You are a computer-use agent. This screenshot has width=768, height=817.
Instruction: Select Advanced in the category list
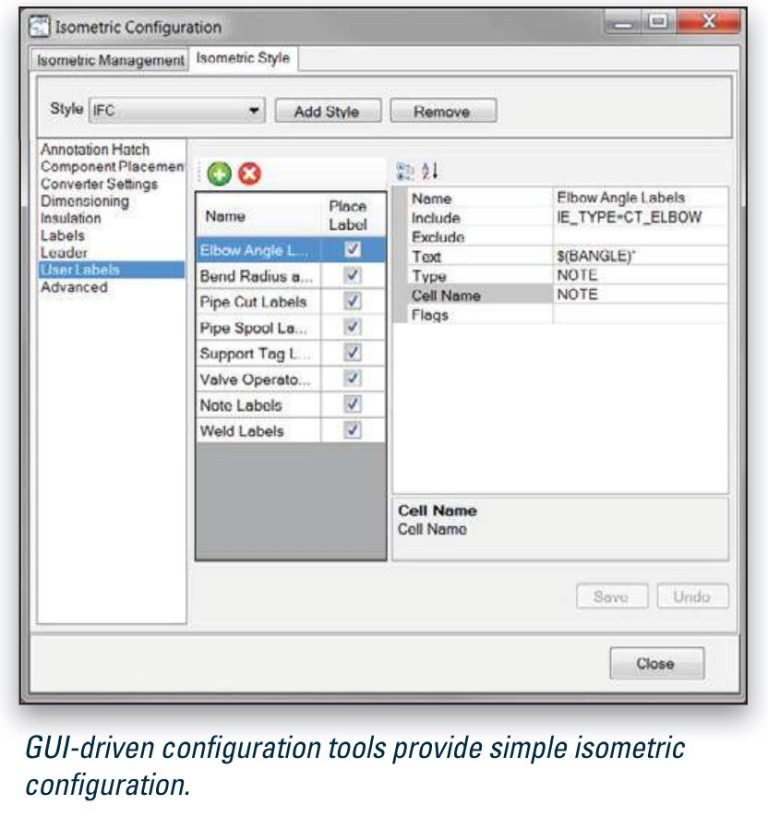point(73,287)
